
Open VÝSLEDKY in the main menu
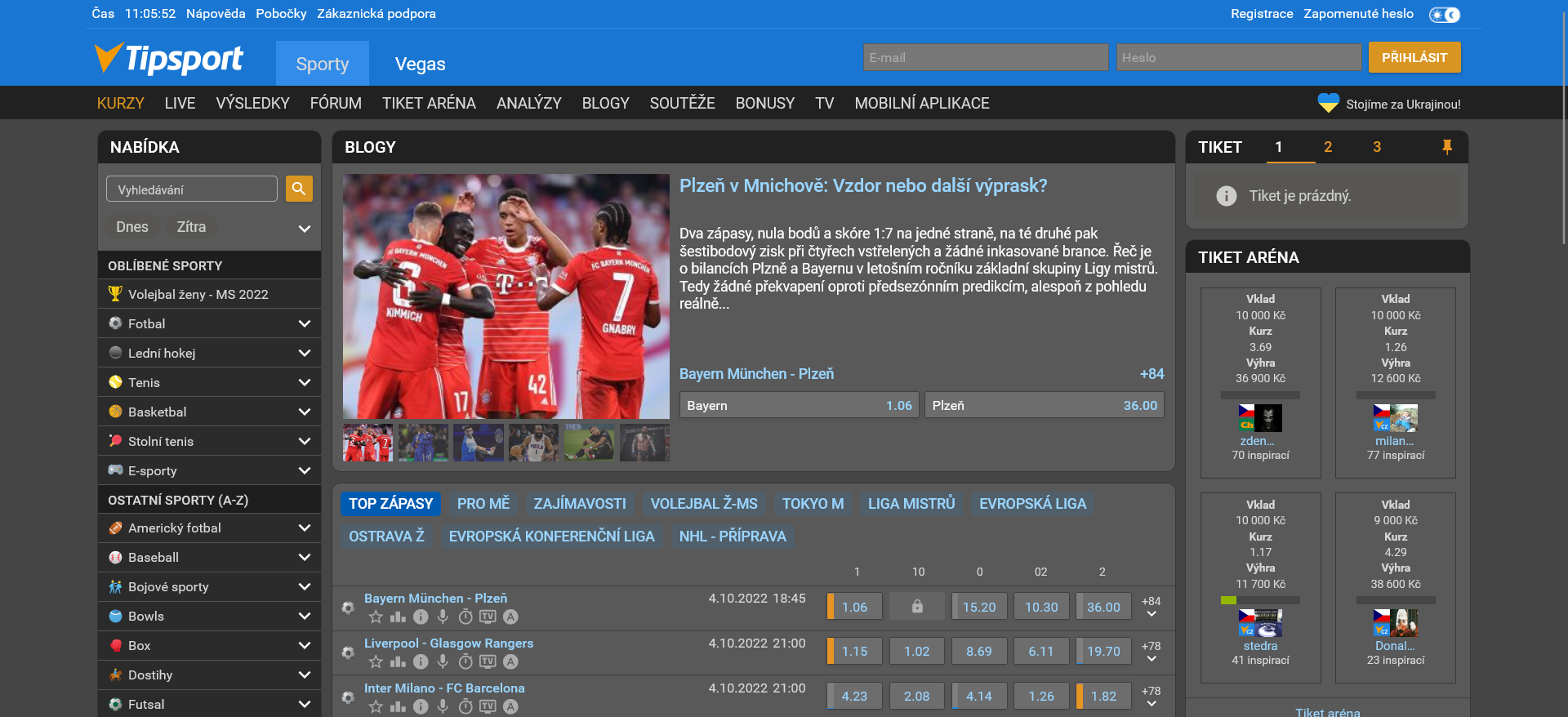[x=252, y=103]
